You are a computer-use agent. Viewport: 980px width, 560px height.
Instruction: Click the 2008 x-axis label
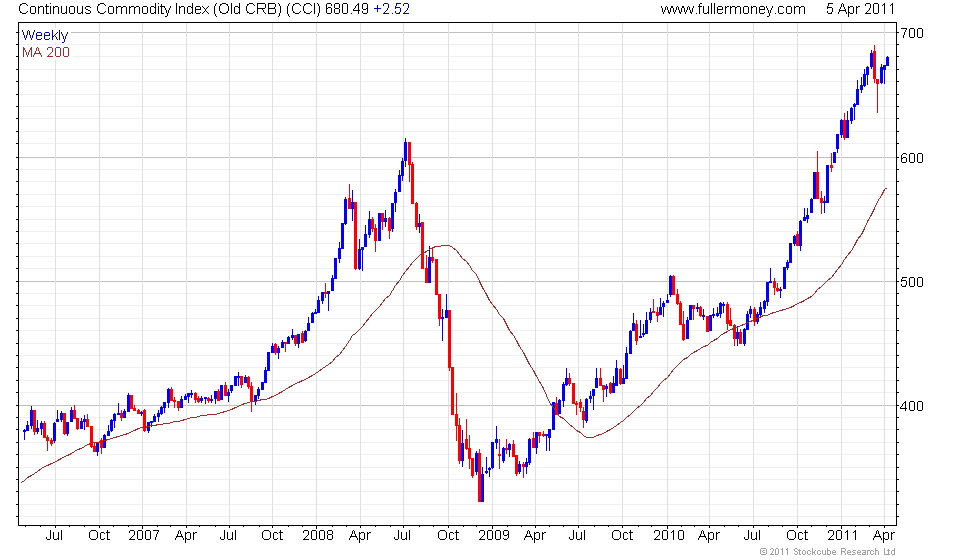(318, 535)
